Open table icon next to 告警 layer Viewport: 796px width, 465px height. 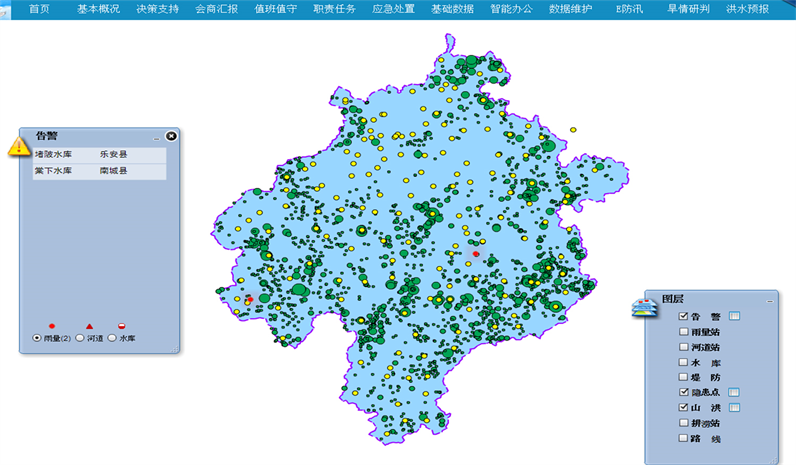point(733,316)
